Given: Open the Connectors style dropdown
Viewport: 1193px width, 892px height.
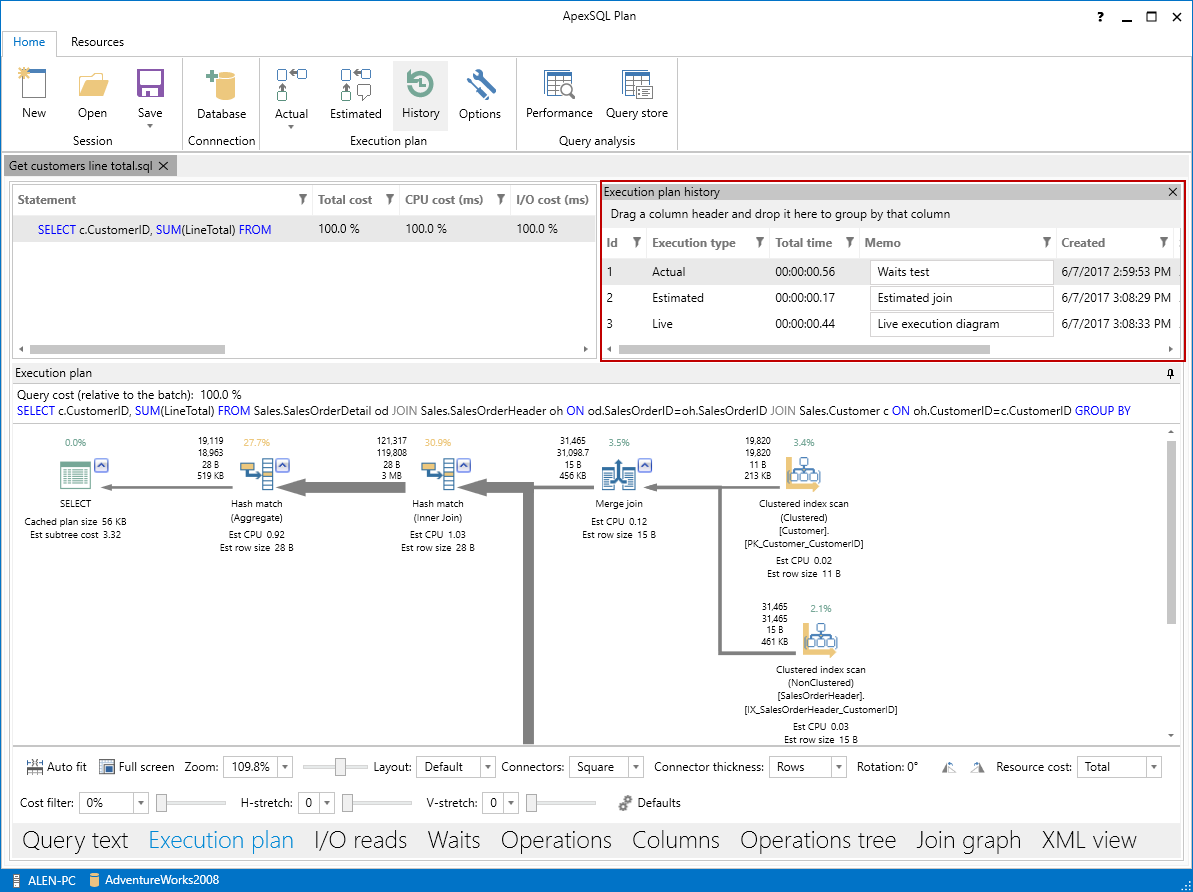Looking at the screenshot, I should [x=637, y=767].
